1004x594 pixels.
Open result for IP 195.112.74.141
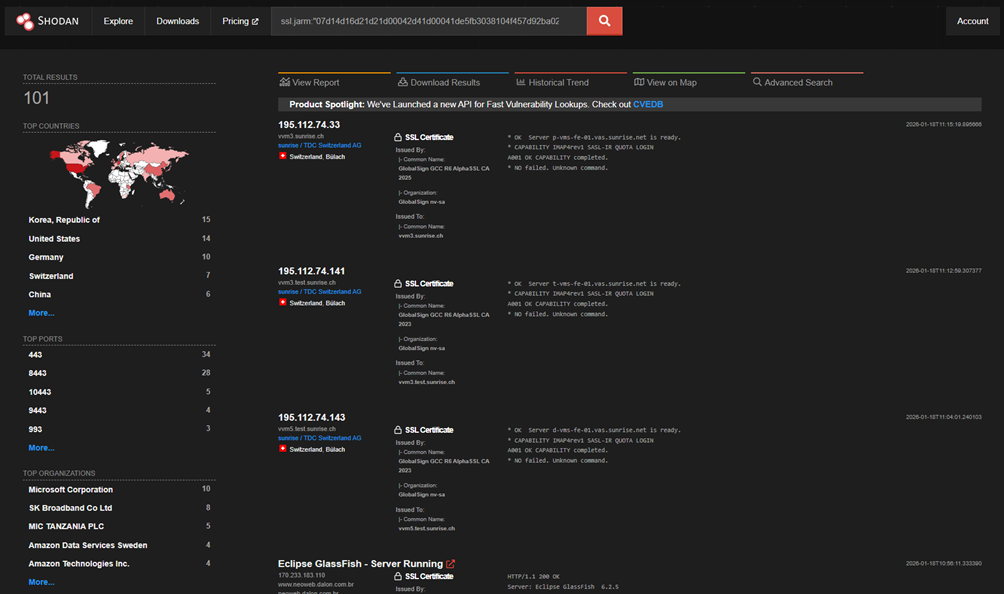[311, 271]
